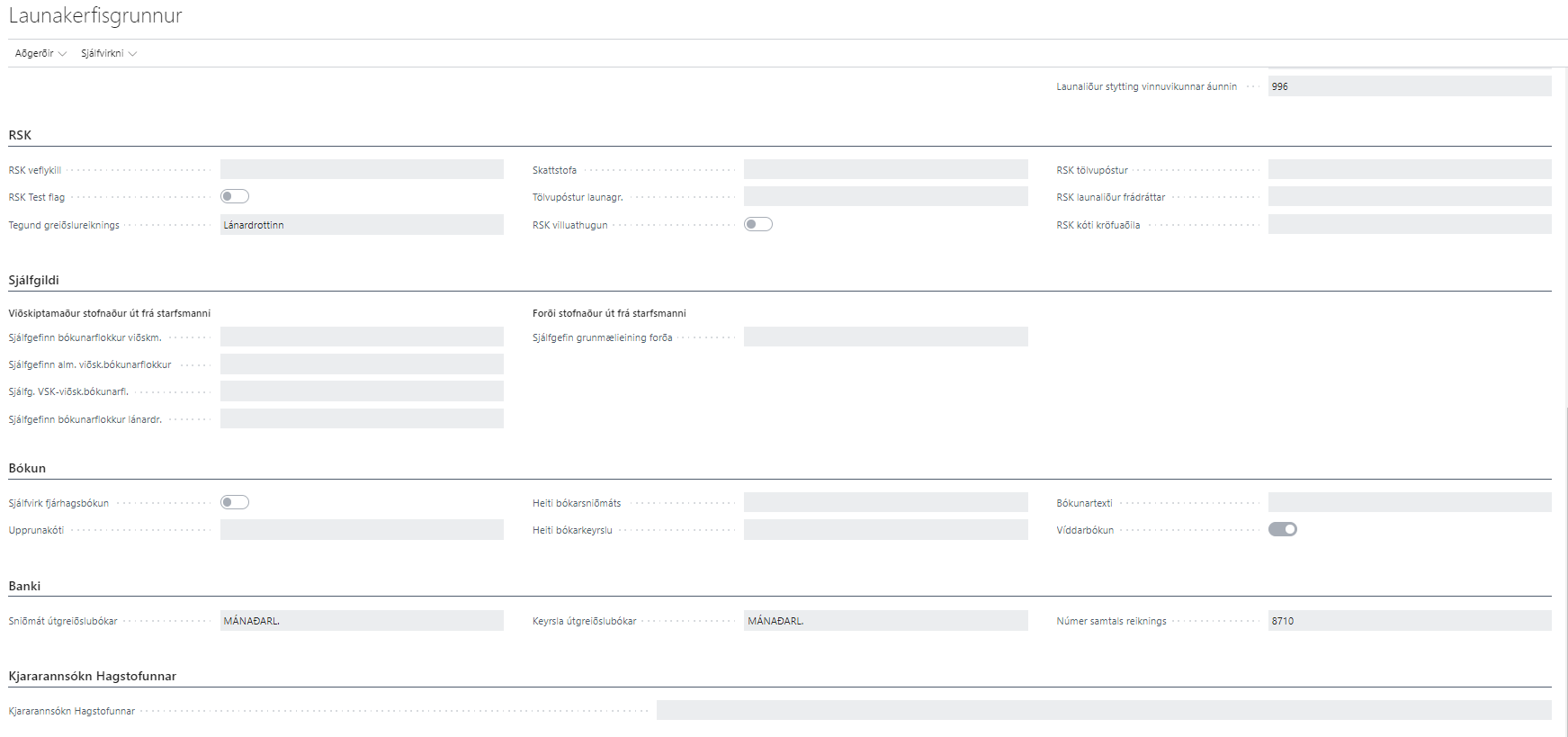Collapse the Sjálfgildi section header
The image size is (1568, 737).
(x=34, y=281)
